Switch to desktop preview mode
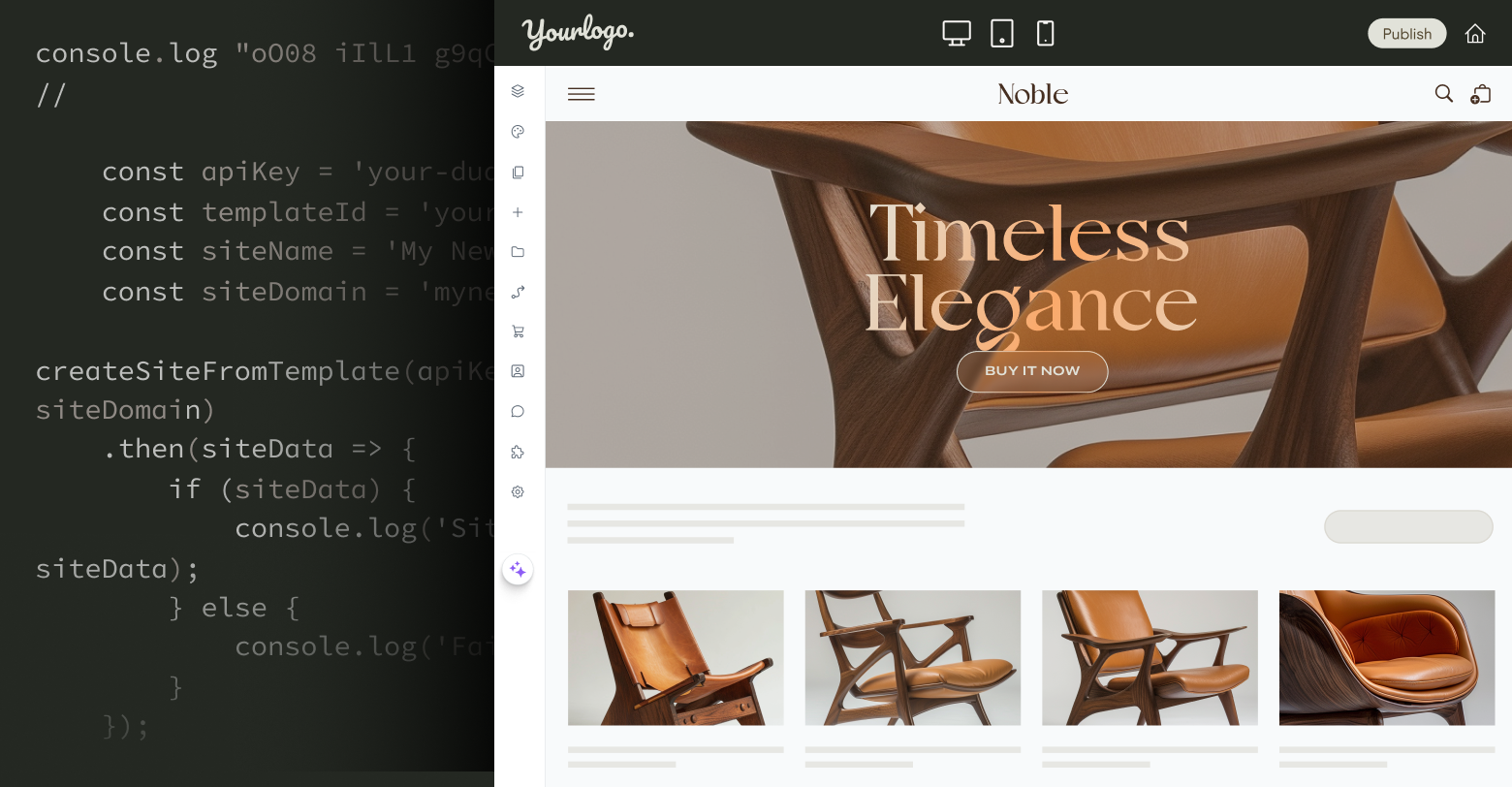 (957, 34)
